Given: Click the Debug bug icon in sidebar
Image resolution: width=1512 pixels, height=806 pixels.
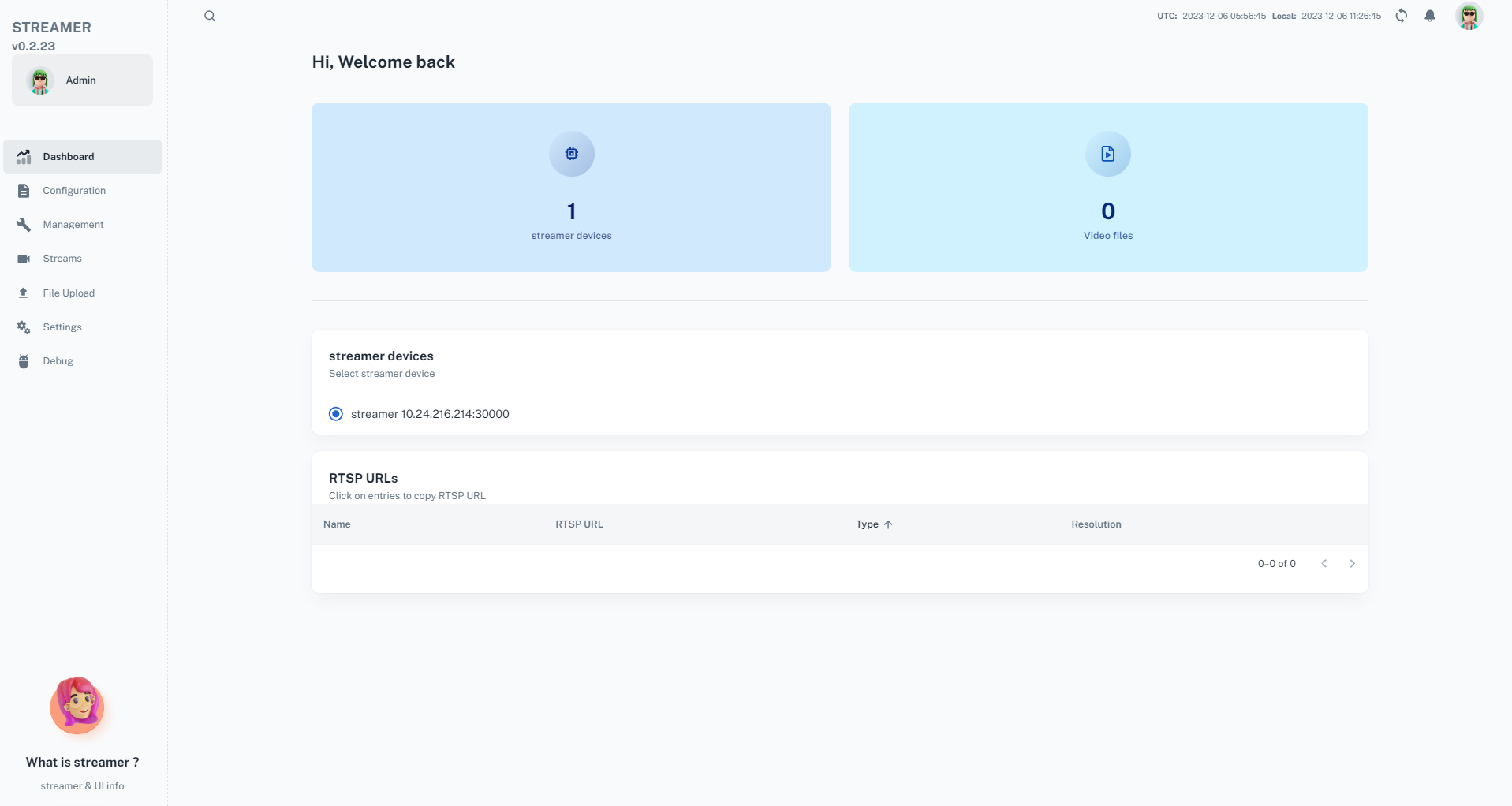Looking at the screenshot, I should click(x=24, y=361).
